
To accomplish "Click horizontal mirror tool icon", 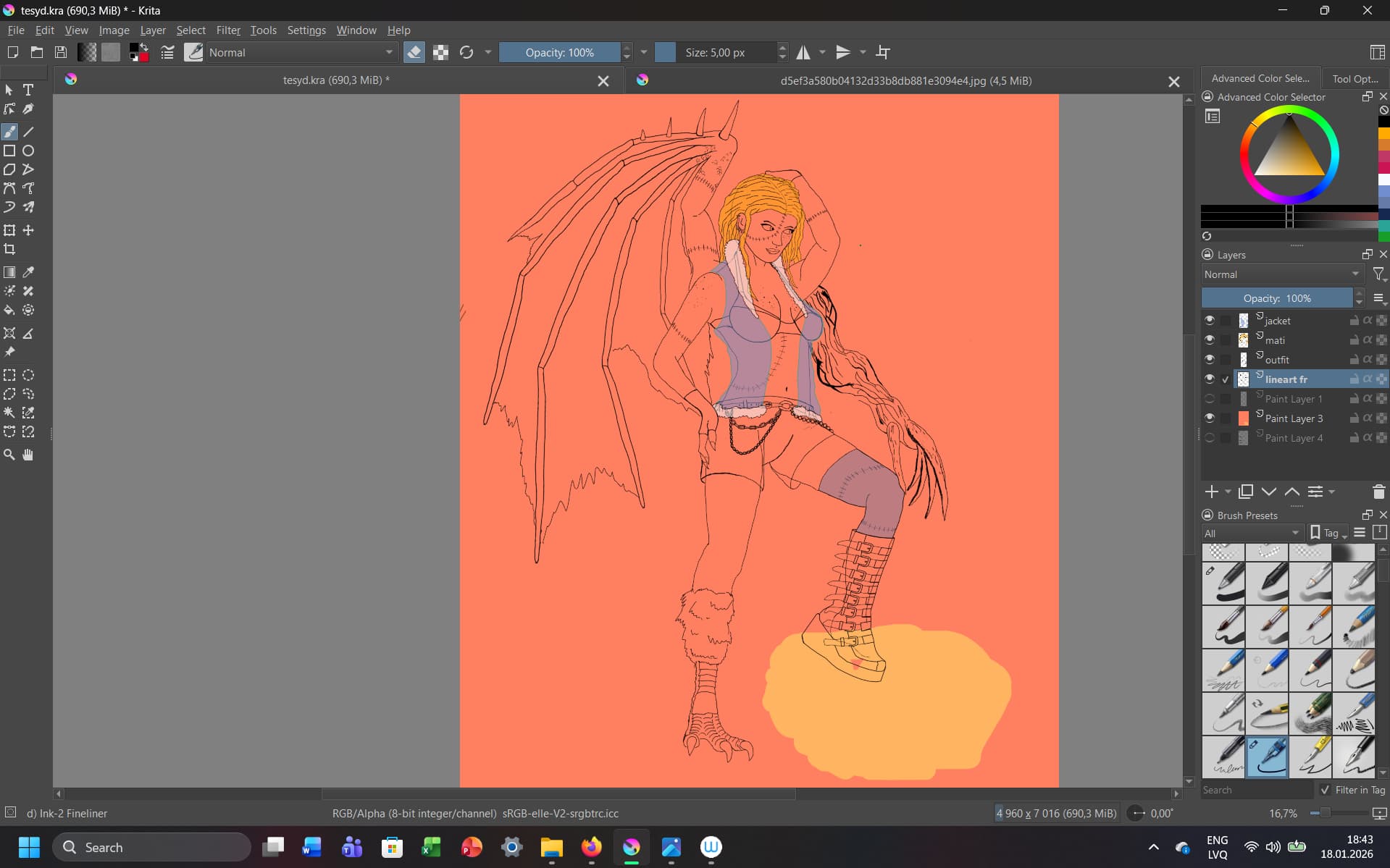I will coord(803,52).
